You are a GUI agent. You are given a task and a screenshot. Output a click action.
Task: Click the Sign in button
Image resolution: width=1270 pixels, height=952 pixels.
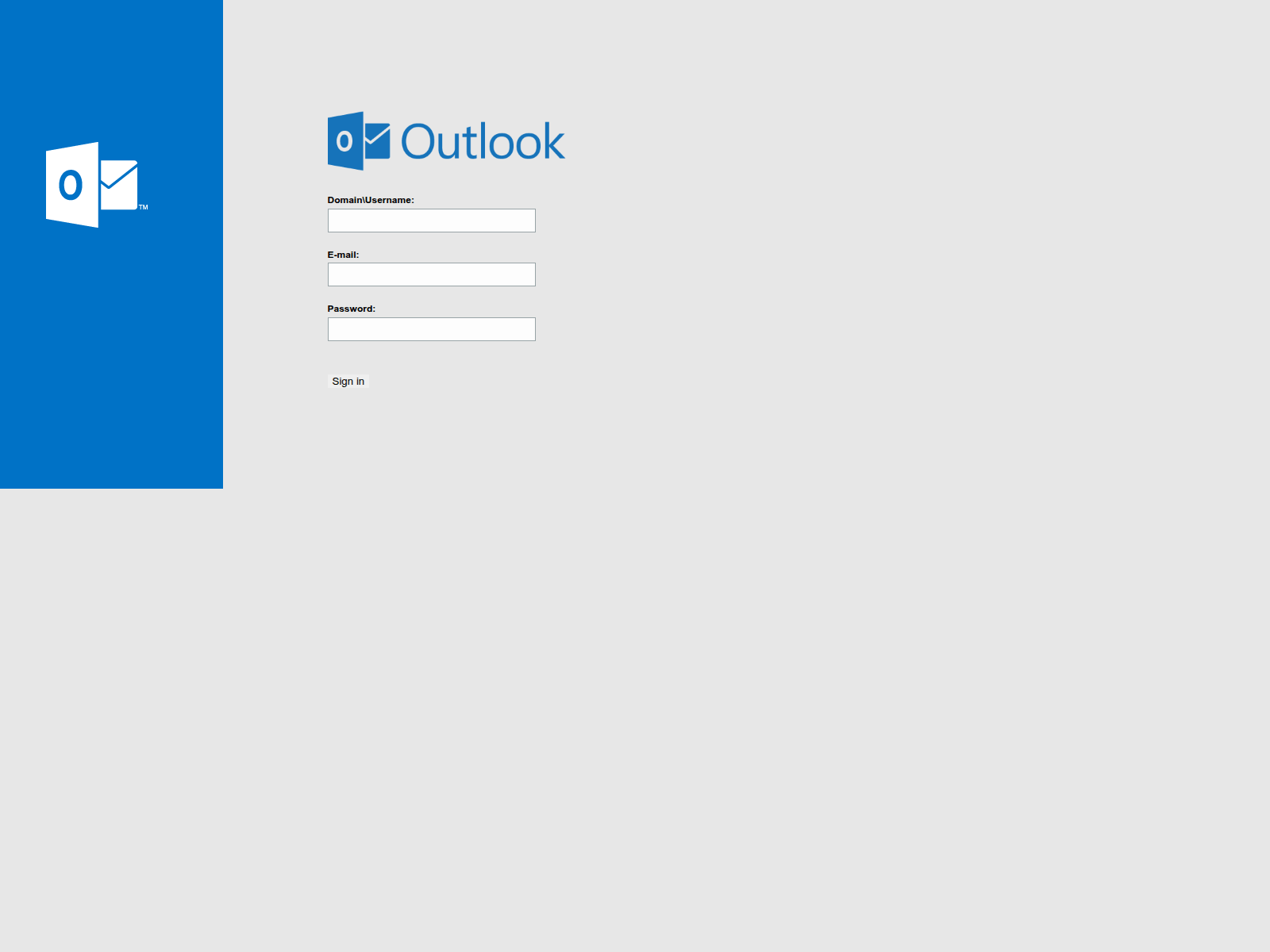348,382
